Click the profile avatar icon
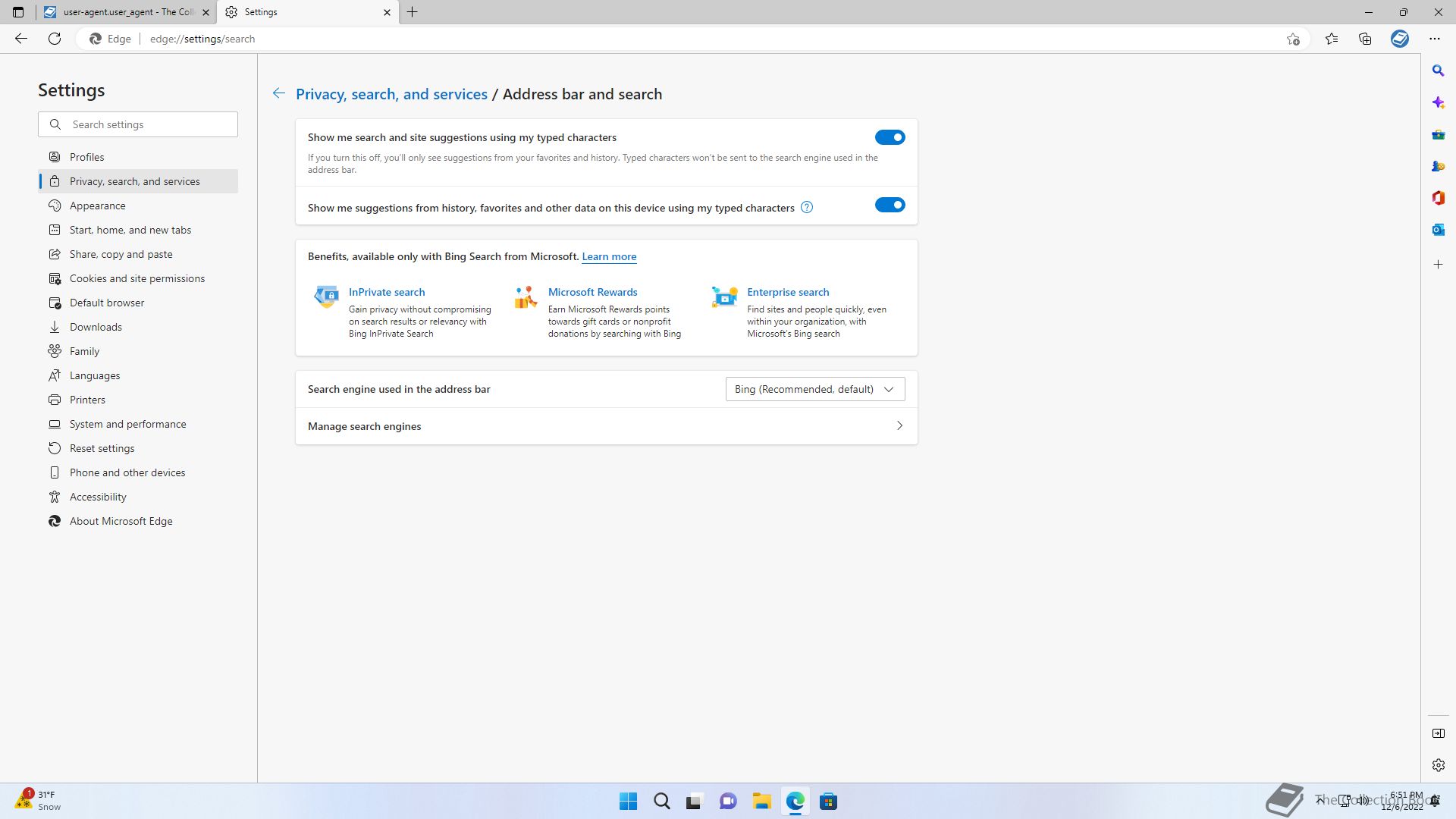 [x=1400, y=39]
